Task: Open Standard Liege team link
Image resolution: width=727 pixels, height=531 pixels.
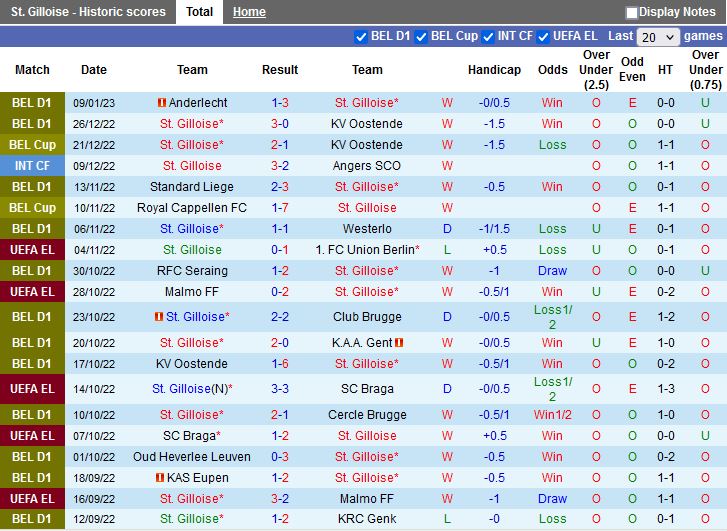Action: coord(192,186)
